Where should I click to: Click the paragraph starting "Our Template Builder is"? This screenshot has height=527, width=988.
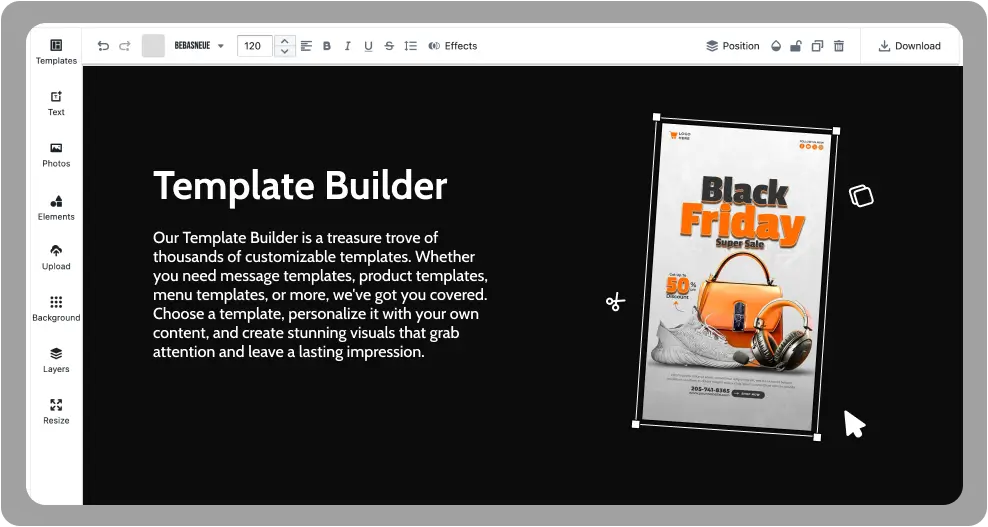click(320, 294)
